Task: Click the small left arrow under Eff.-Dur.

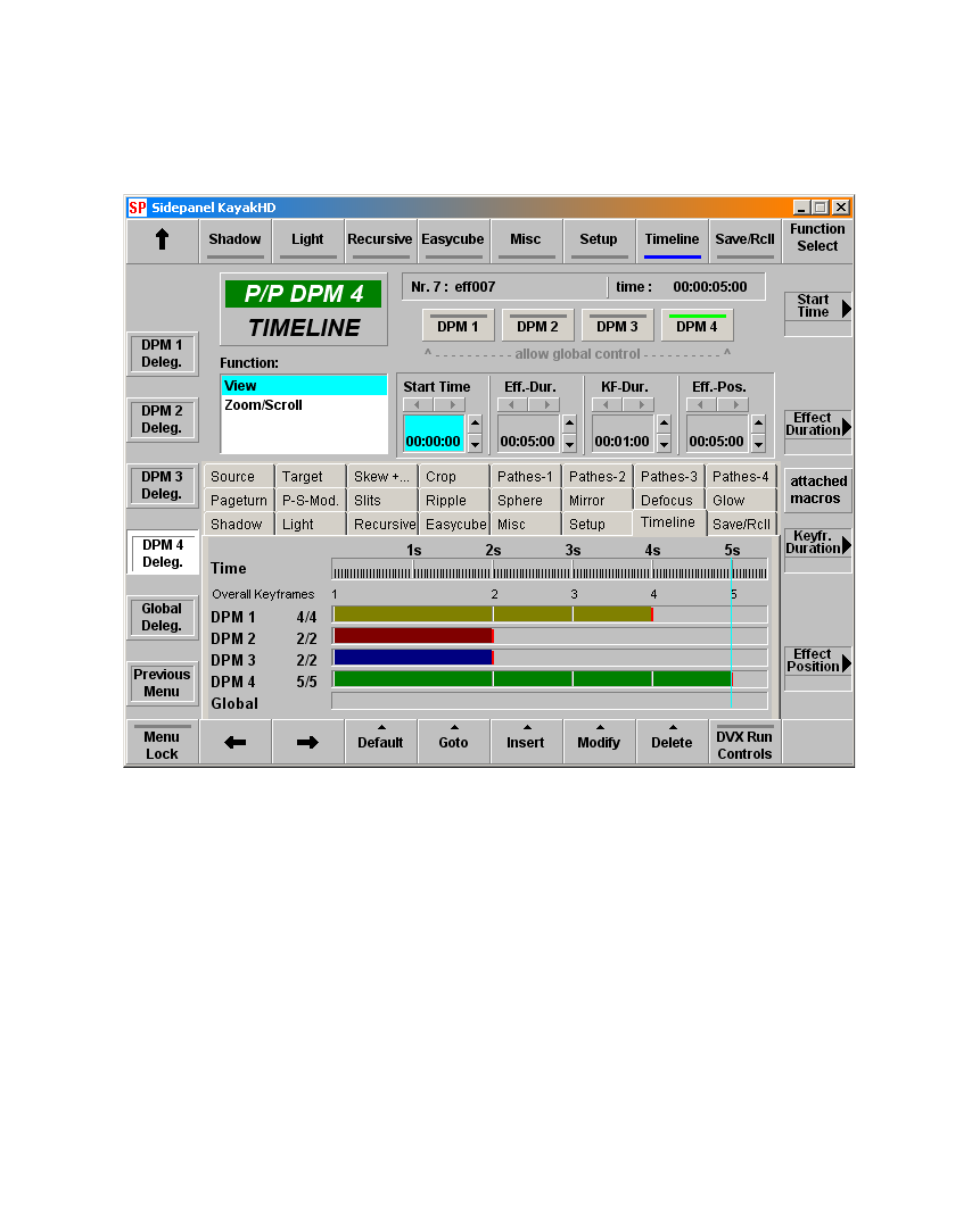Action: pyautogui.click(x=513, y=404)
